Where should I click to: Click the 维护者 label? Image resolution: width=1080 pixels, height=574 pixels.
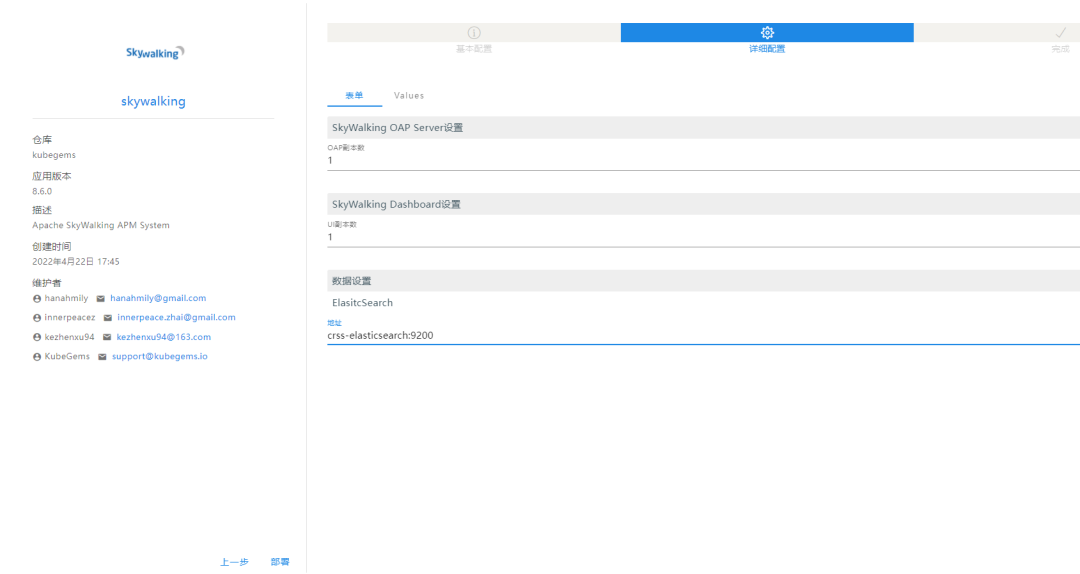pos(47,283)
